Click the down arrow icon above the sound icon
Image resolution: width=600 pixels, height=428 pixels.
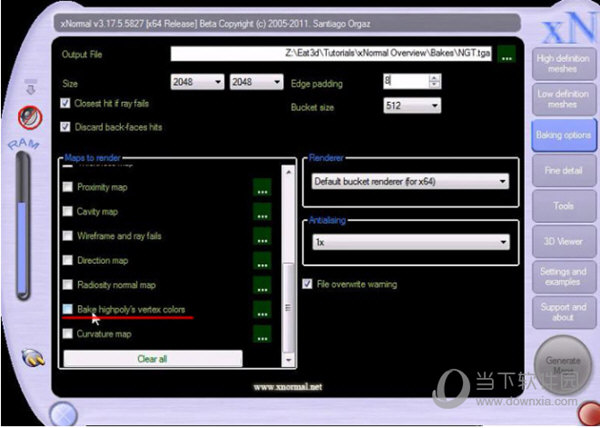(x=31, y=87)
